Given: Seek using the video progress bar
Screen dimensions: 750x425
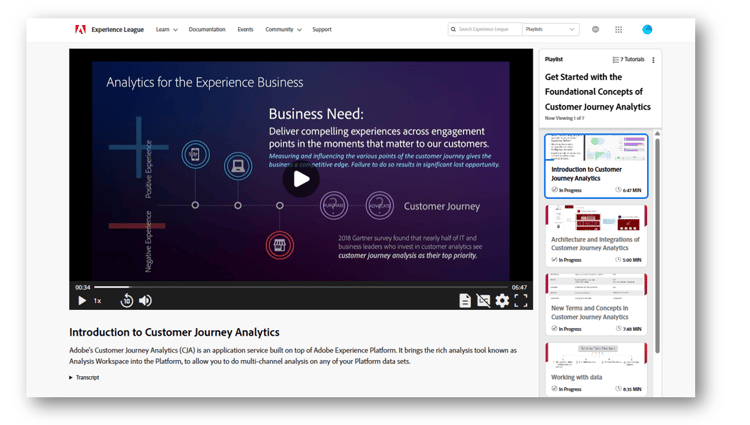Looking at the screenshot, I should click(301, 287).
